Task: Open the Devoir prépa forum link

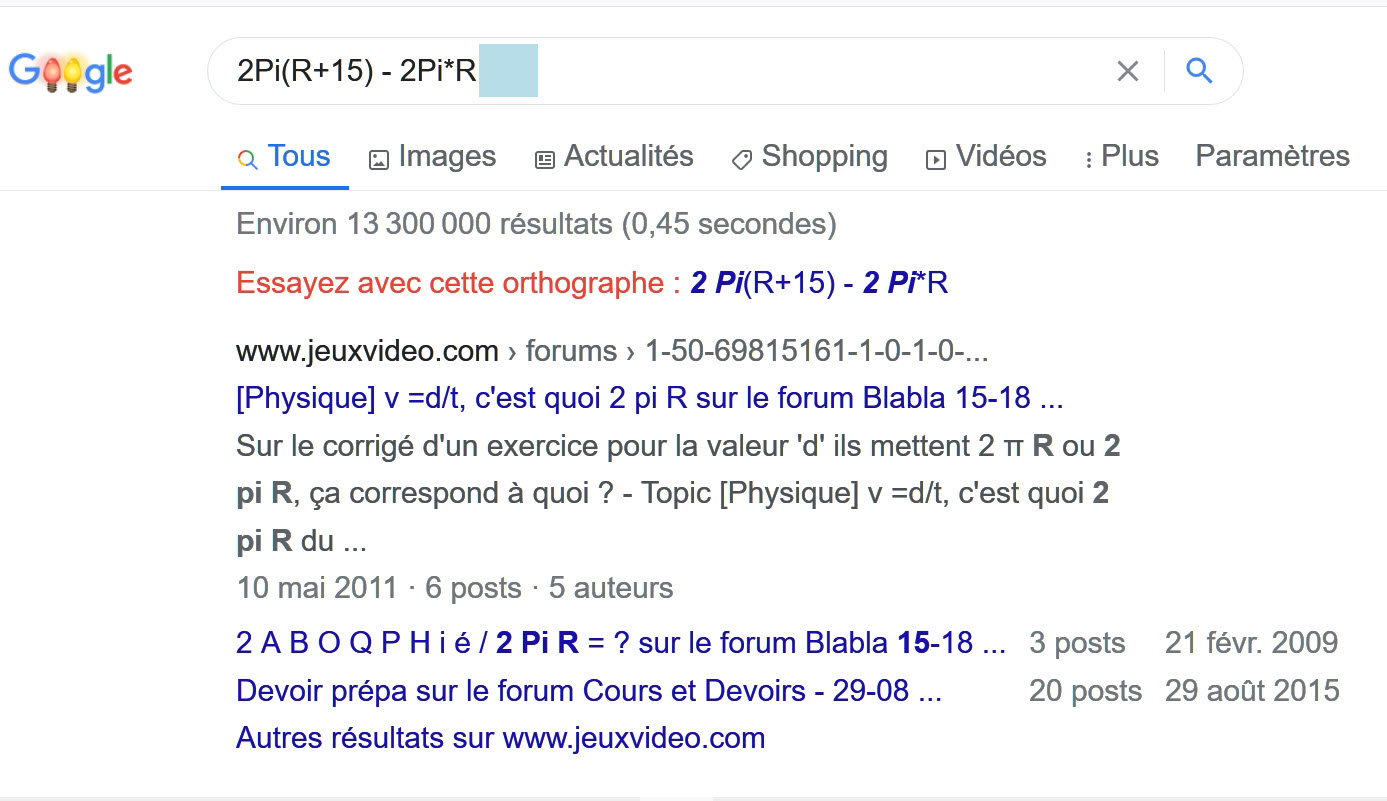Action: pyautogui.click(x=588, y=690)
